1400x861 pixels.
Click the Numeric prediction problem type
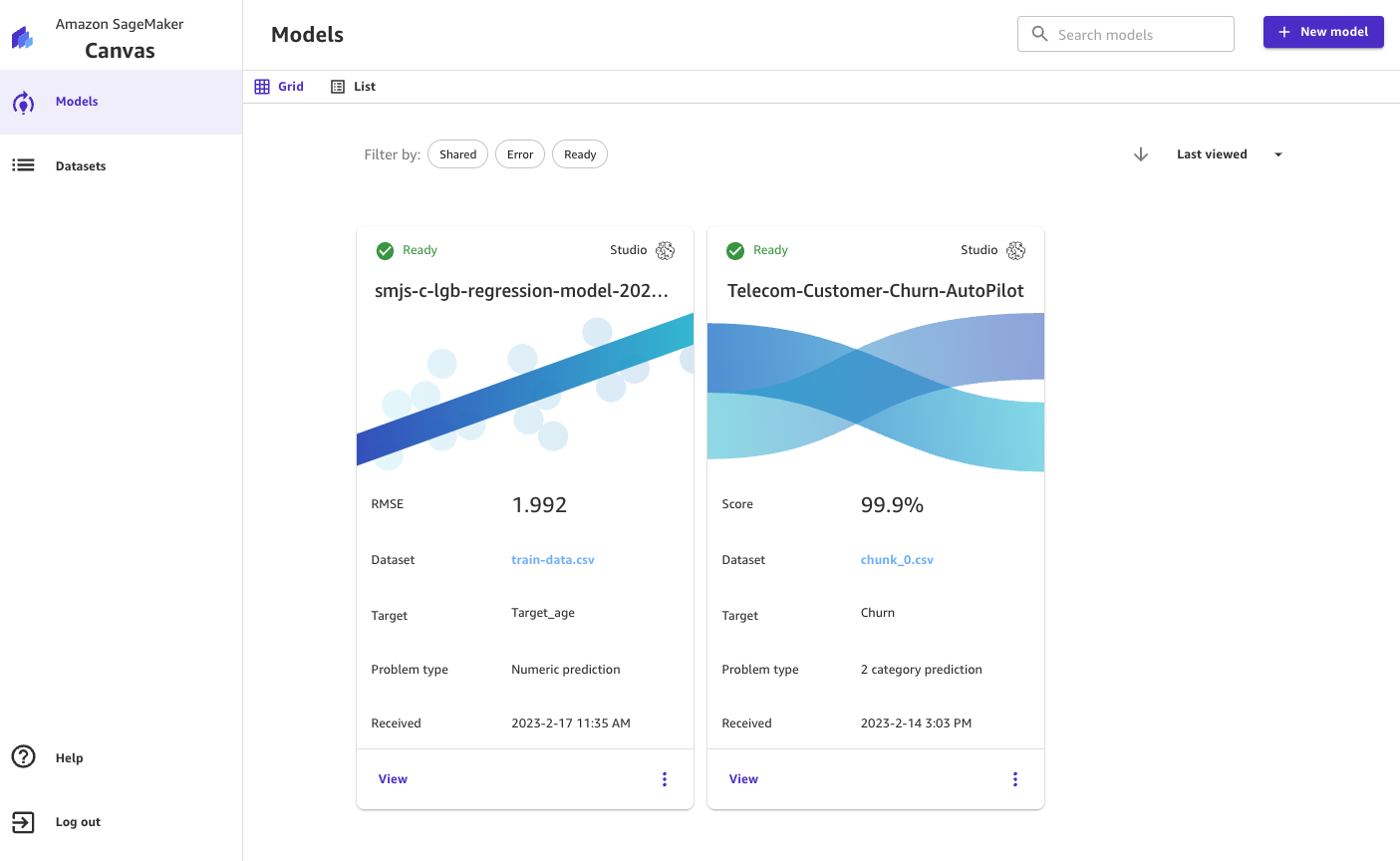click(x=566, y=670)
